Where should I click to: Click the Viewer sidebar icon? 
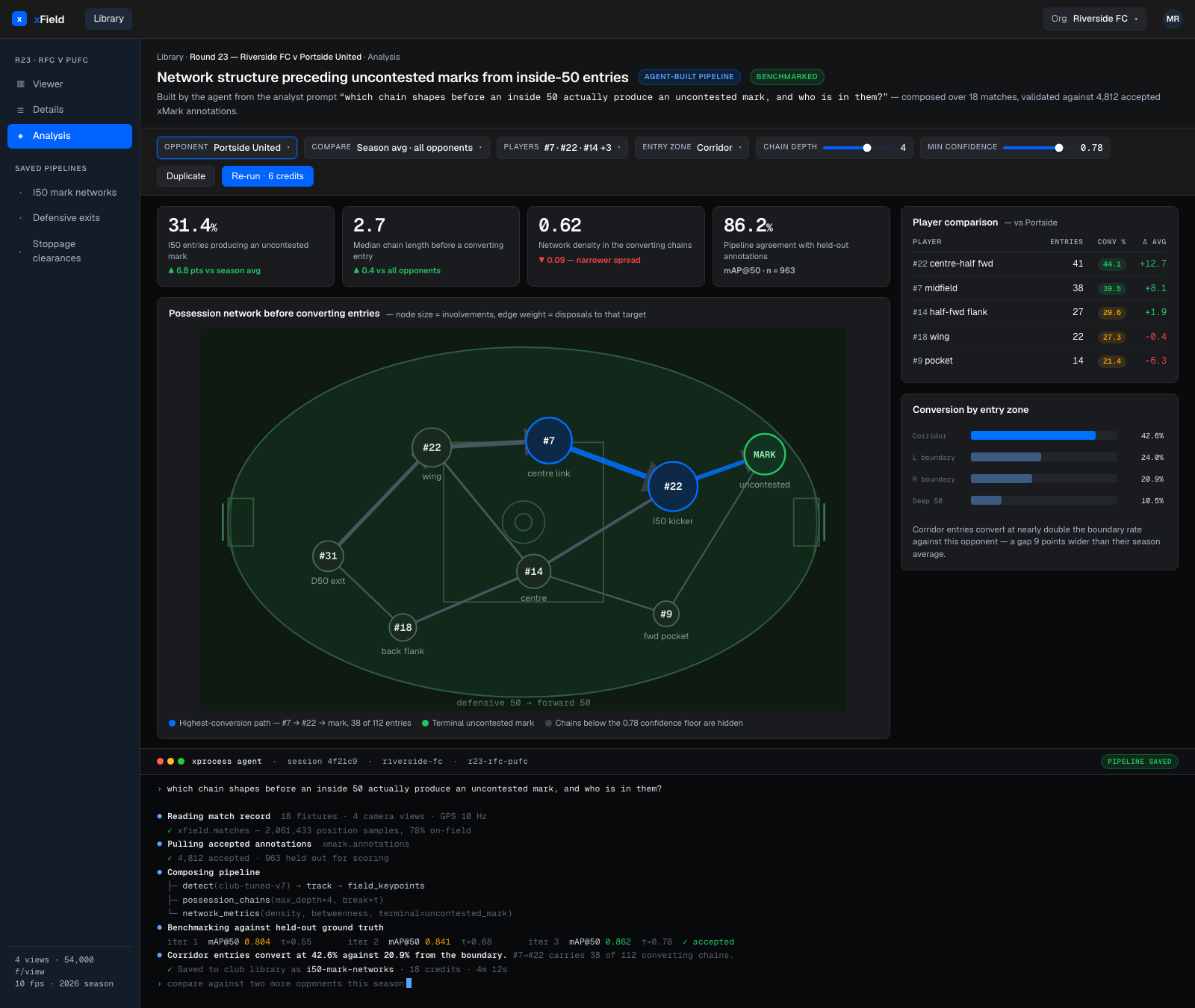tap(21, 84)
